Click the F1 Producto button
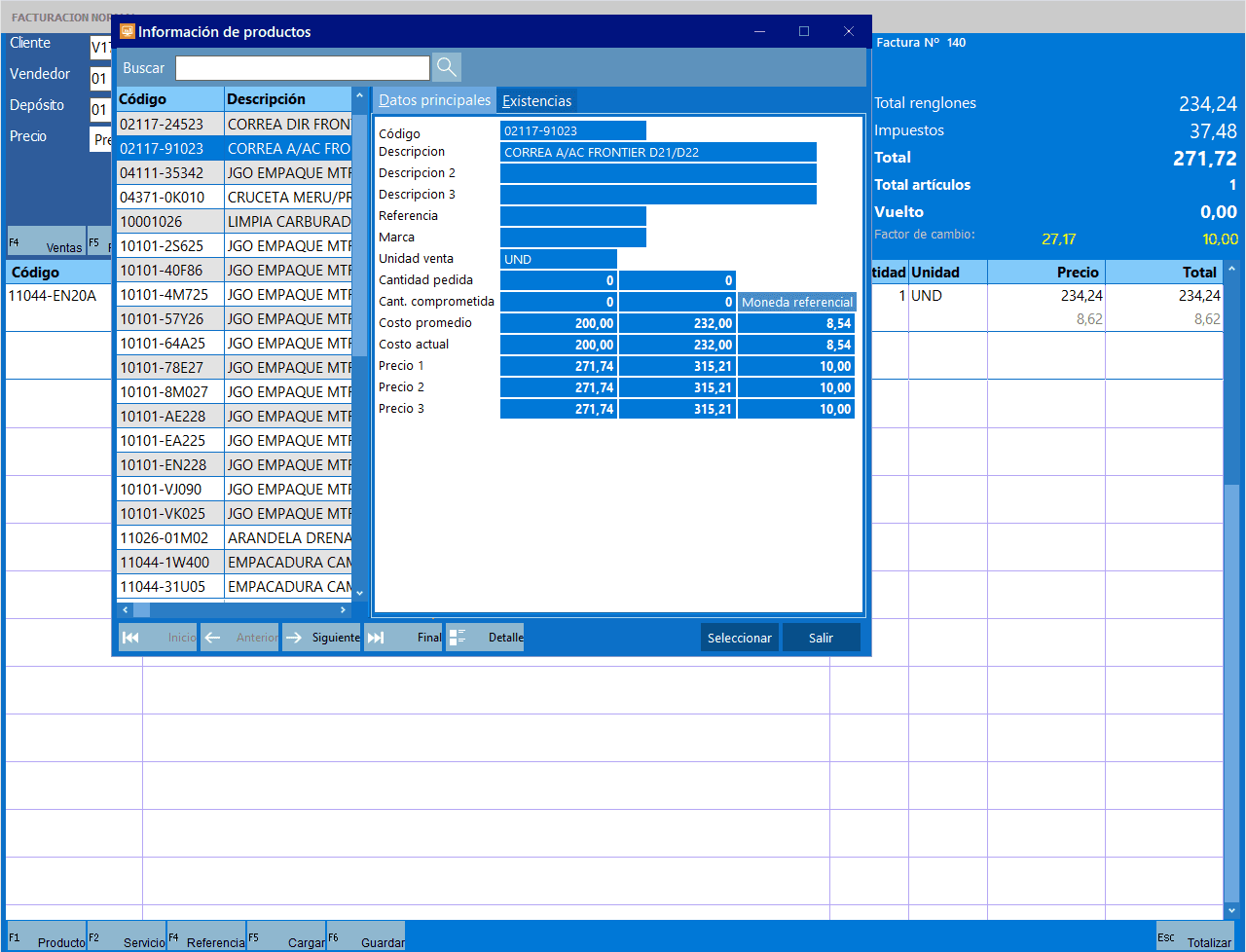 47,937
